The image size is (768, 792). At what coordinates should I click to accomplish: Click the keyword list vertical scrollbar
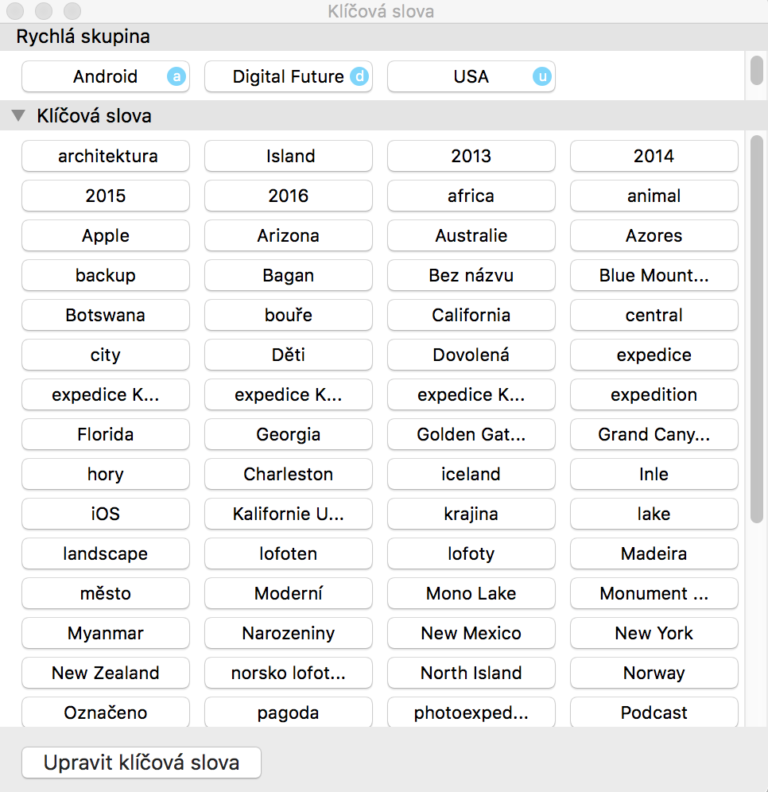tap(757, 330)
